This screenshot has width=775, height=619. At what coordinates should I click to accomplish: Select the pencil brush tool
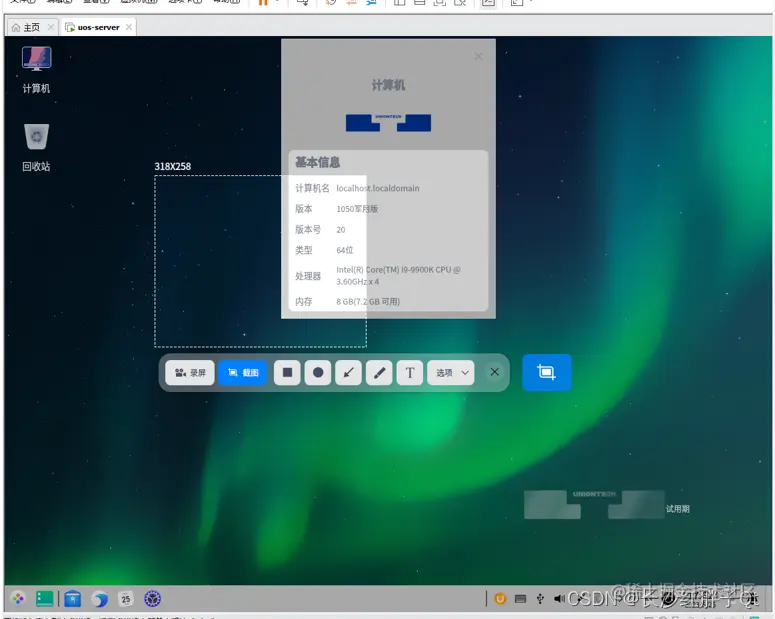click(379, 372)
